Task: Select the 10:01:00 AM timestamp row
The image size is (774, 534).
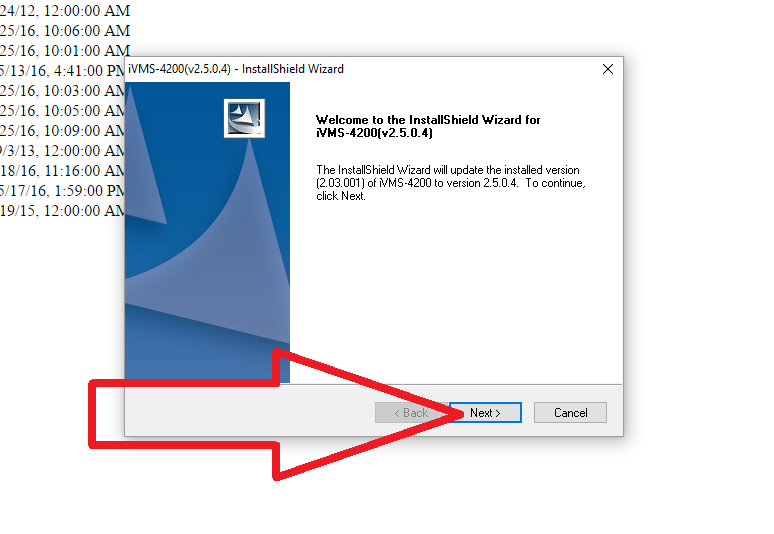Action: click(65, 50)
